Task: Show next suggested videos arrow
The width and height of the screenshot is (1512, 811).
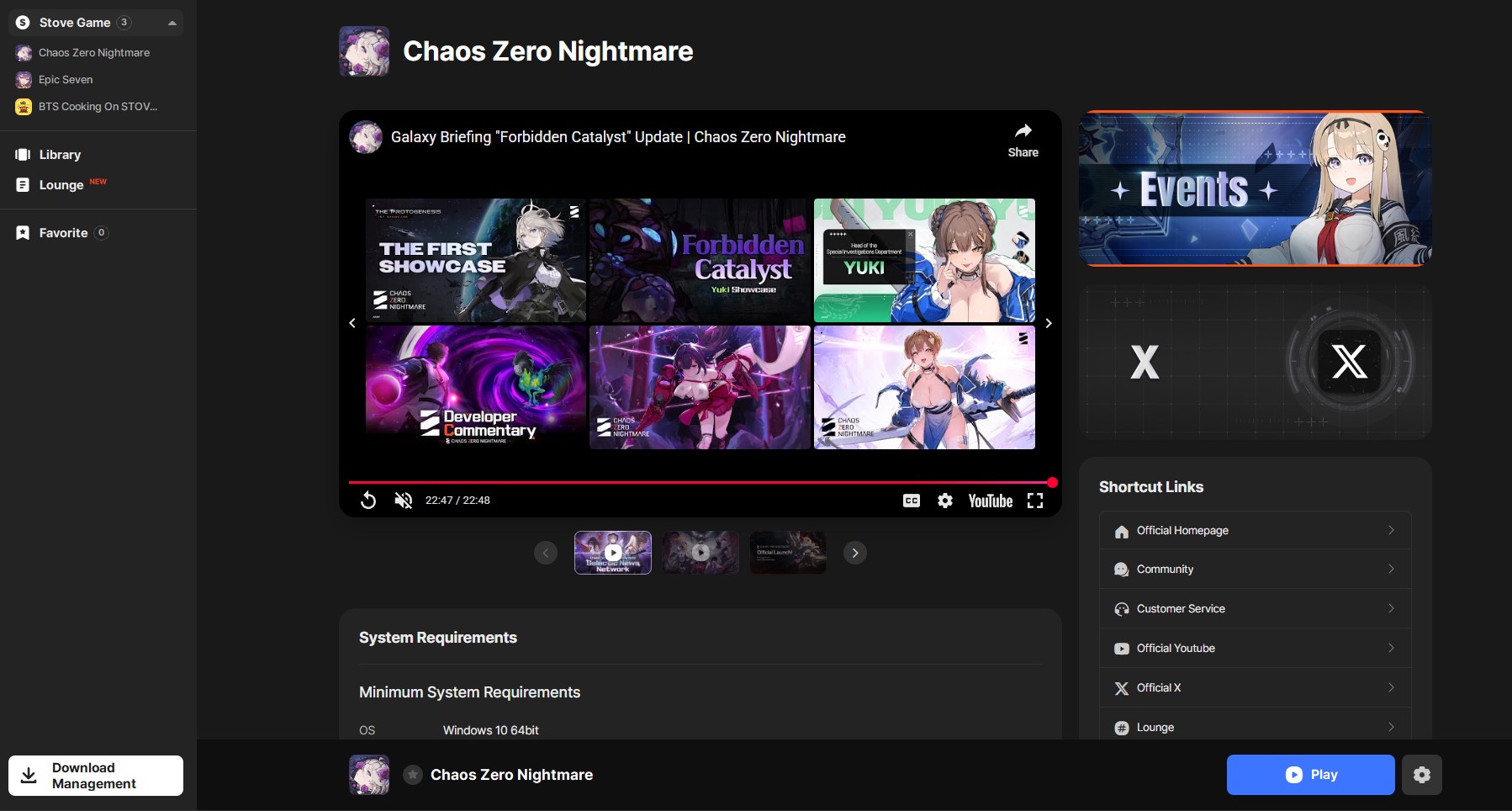Action: 1049,323
